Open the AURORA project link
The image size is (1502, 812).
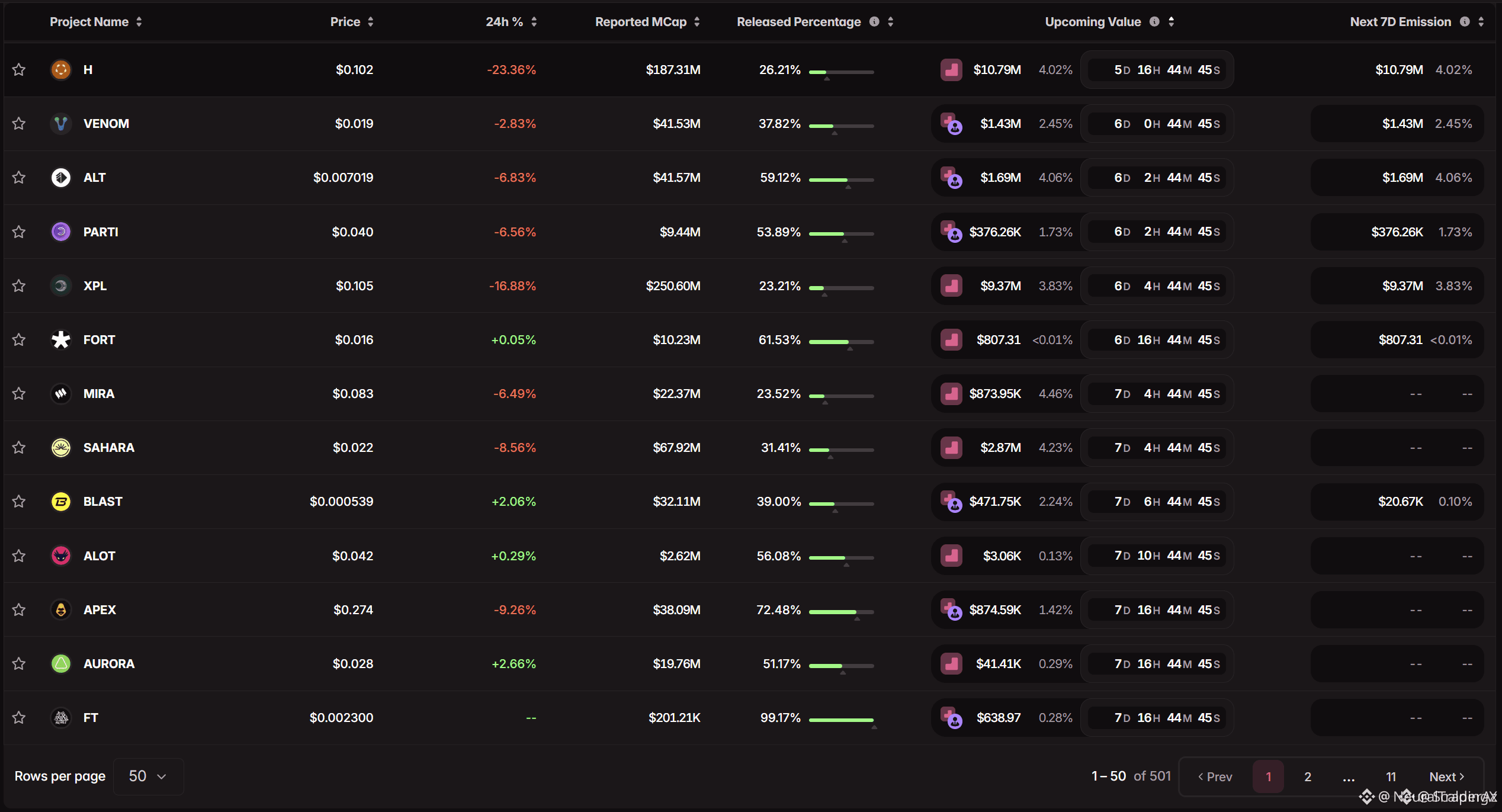[x=109, y=664]
